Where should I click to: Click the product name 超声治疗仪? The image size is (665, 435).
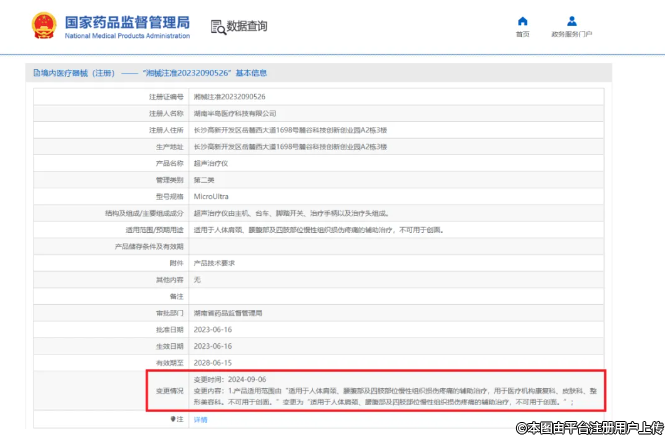210,163
